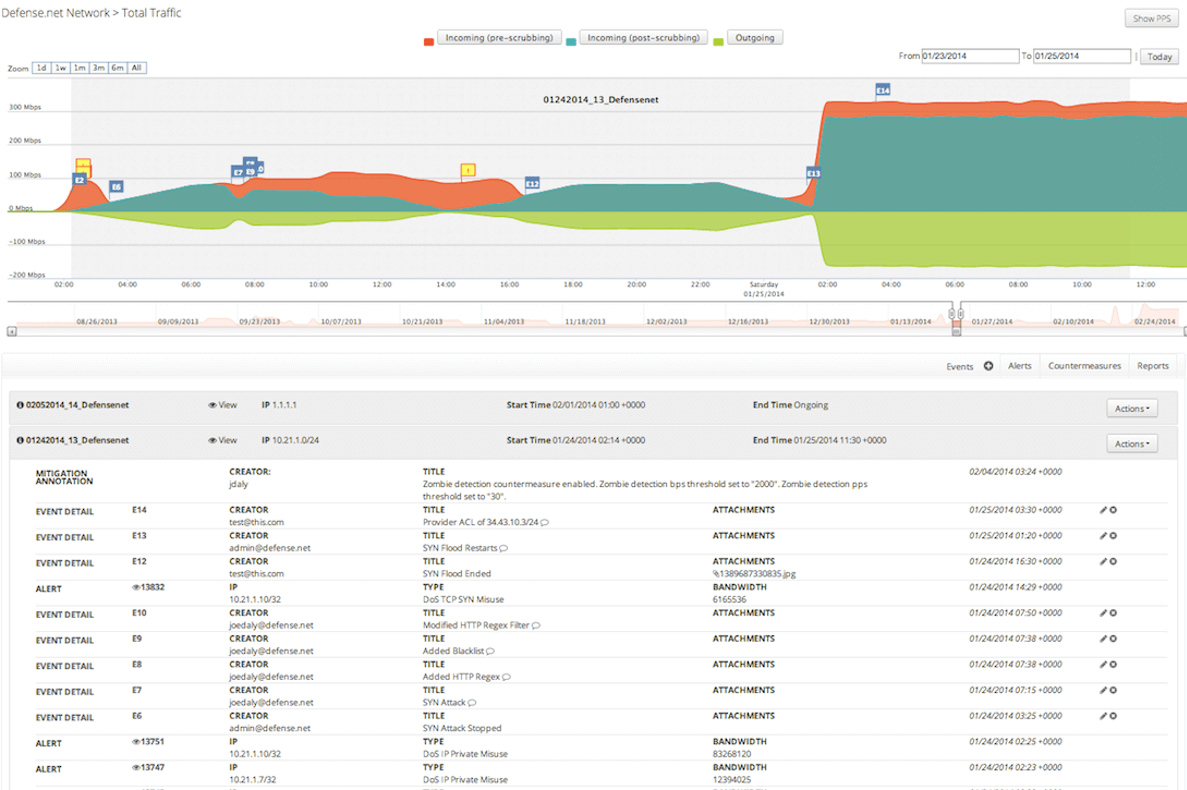Click the navigator left scroll arrow
The height and width of the screenshot is (790, 1187).
11,331
